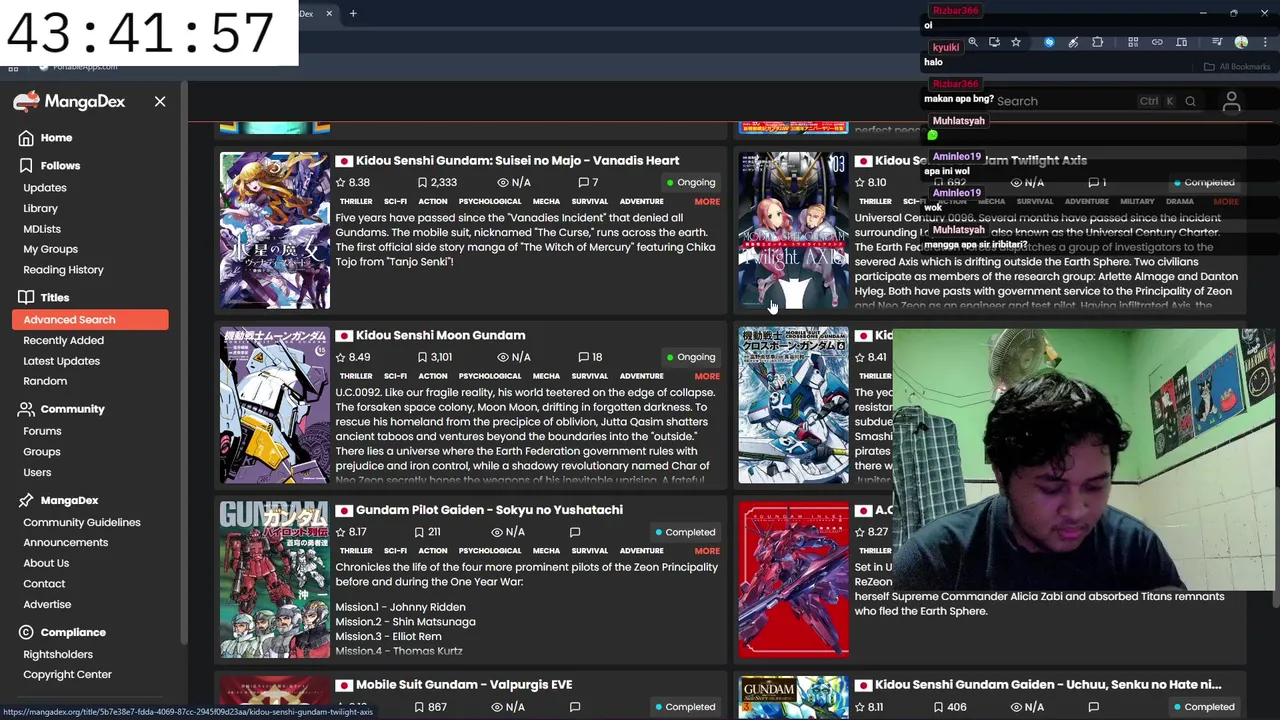Close the MangaDex sidebar with the X icon
1280x720 pixels.
point(160,101)
